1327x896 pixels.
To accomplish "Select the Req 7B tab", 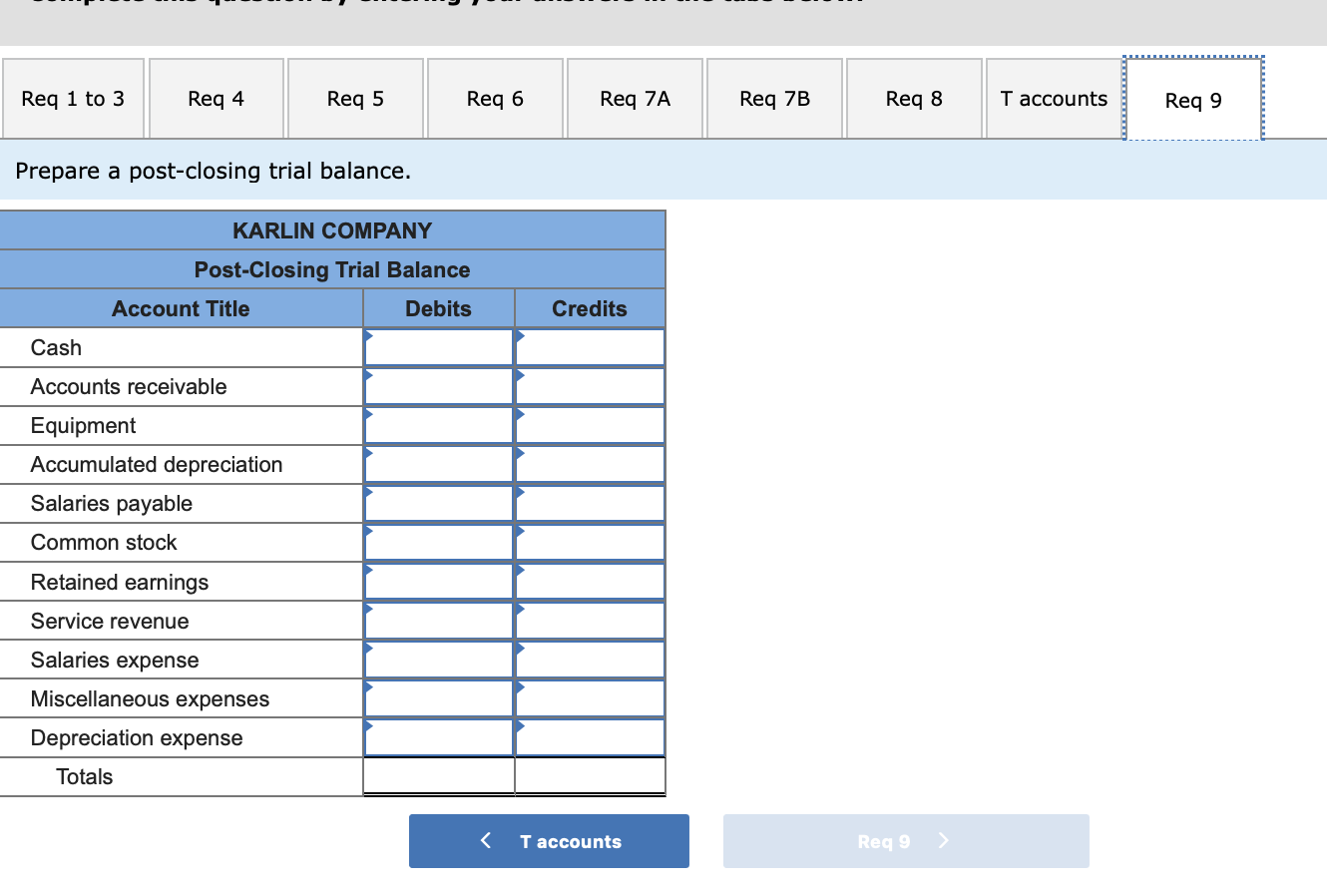I will click(x=774, y=98).
